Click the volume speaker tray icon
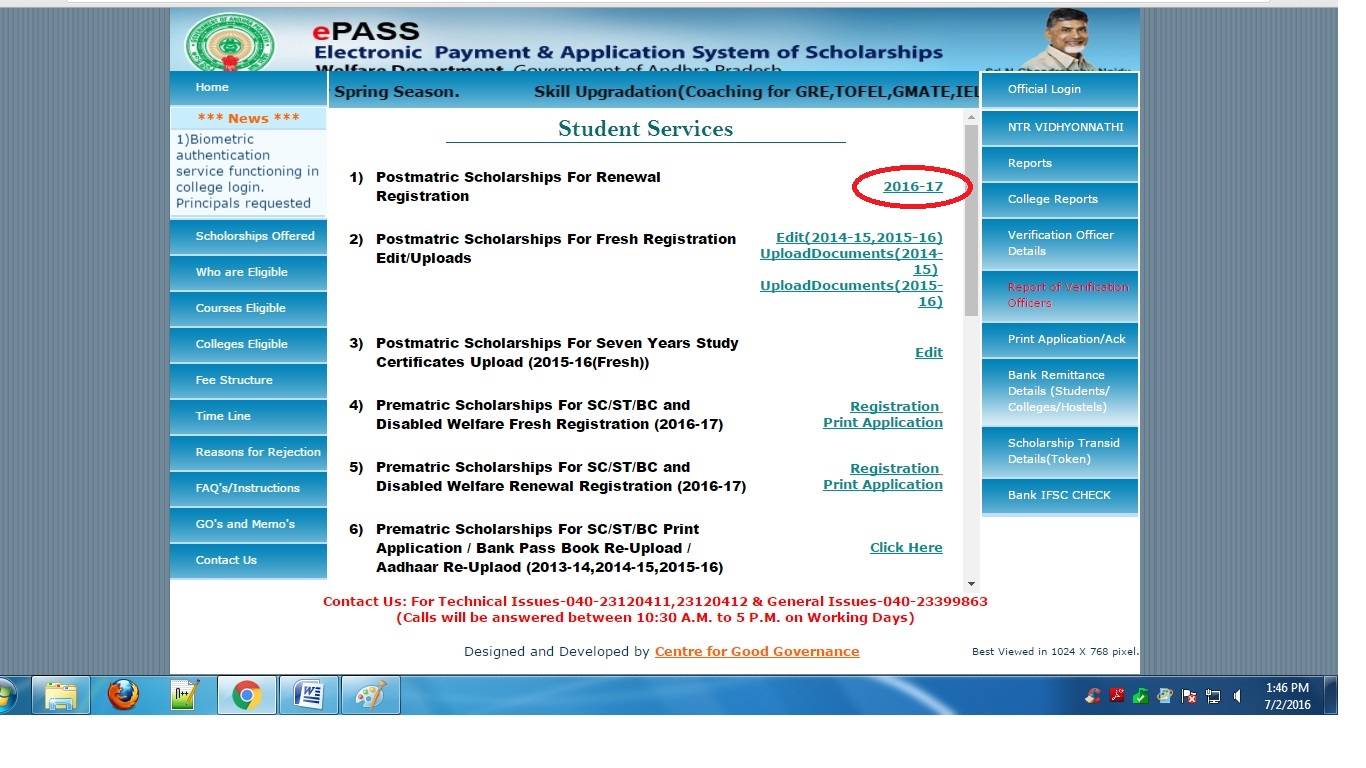This screenshot has width=1366, height=768. point(1238,696)
